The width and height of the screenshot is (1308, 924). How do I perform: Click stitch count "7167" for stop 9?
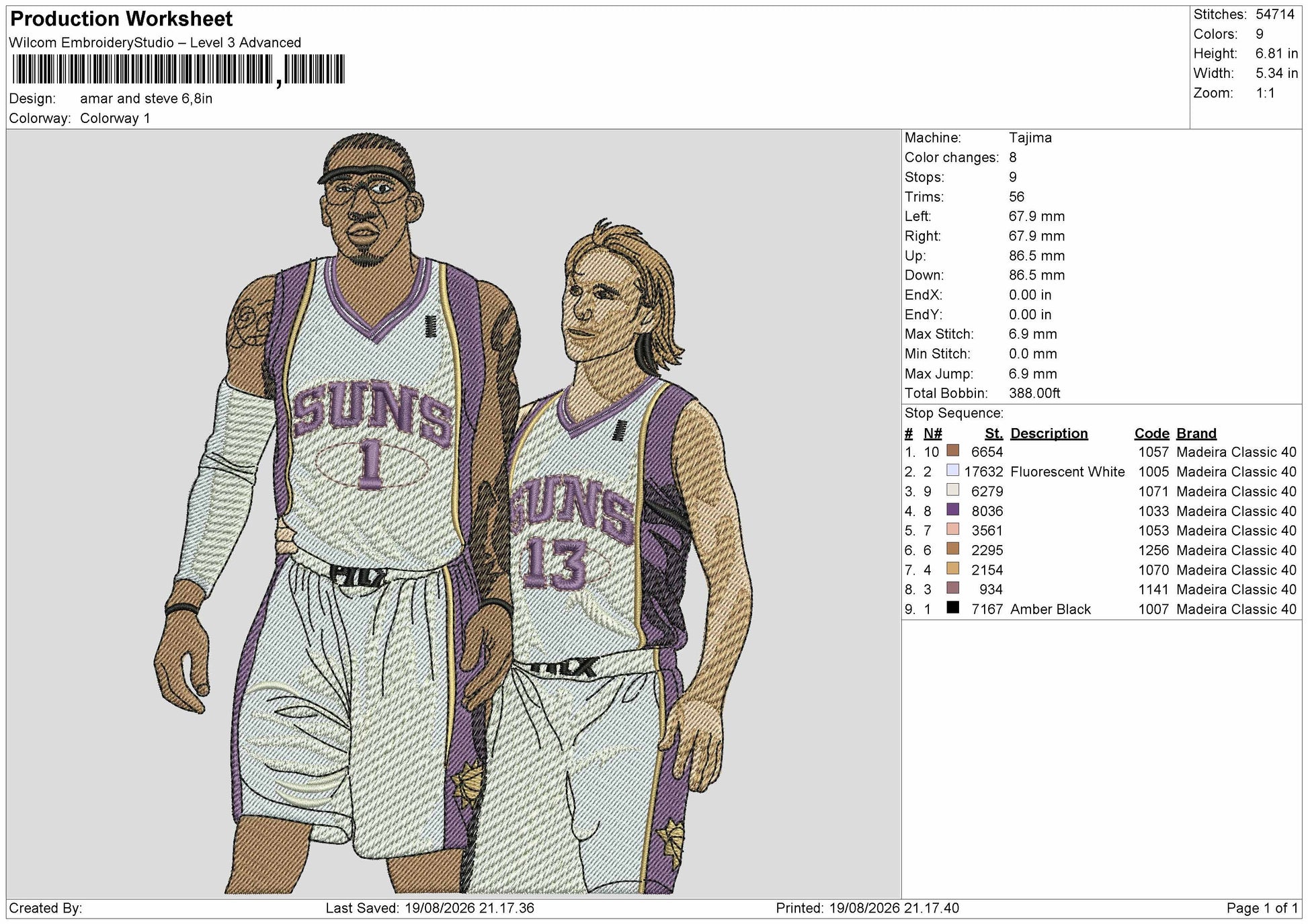click(x=987, y=610)
